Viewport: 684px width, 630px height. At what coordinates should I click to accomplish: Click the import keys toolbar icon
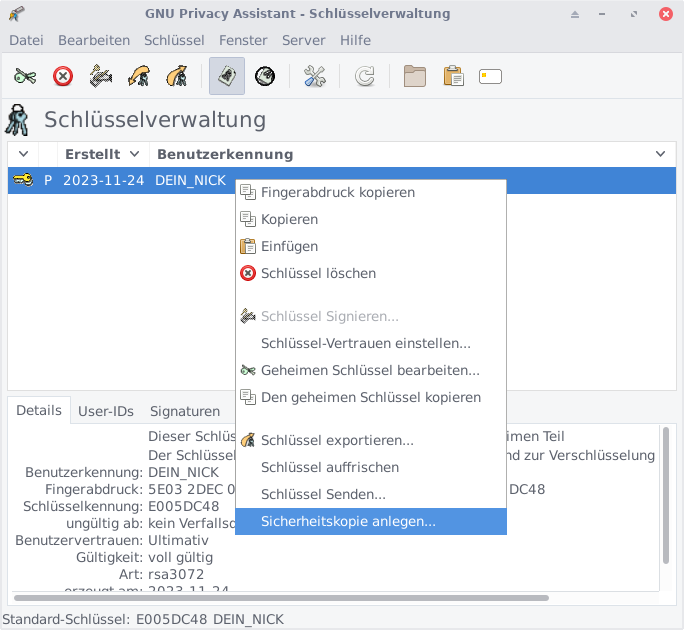click(x=139, y=76)
